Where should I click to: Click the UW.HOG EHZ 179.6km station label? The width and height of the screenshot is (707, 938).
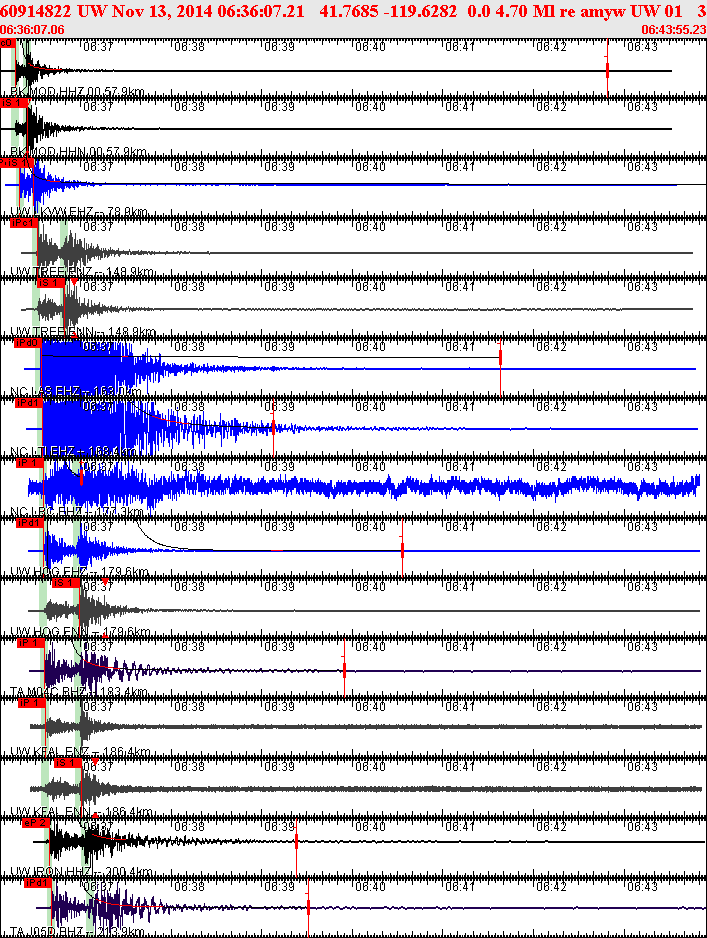point(80,571)
